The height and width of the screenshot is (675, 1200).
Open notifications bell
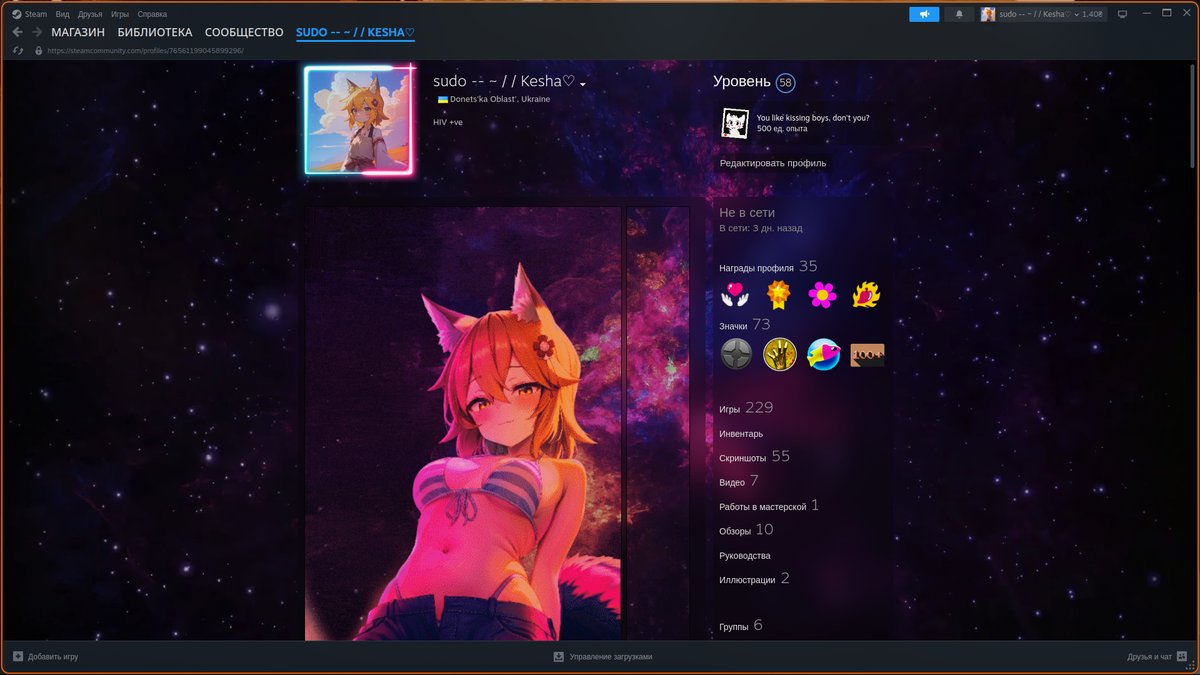[x=959, y=14]
